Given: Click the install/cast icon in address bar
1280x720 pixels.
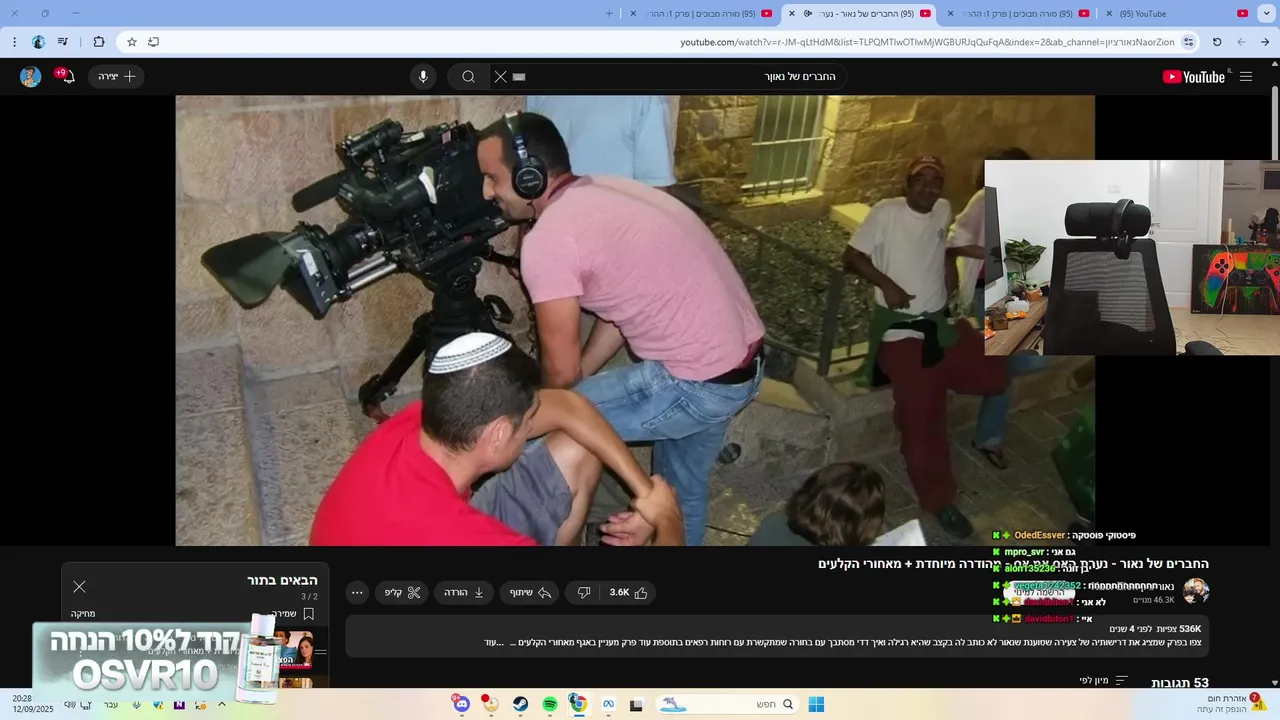Looking at the screenshot, I should (x=153, y=42).
